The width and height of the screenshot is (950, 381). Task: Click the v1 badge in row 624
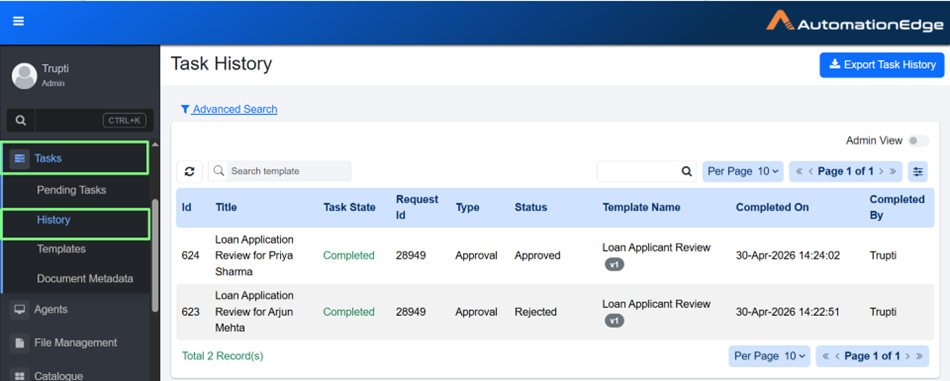614,265
